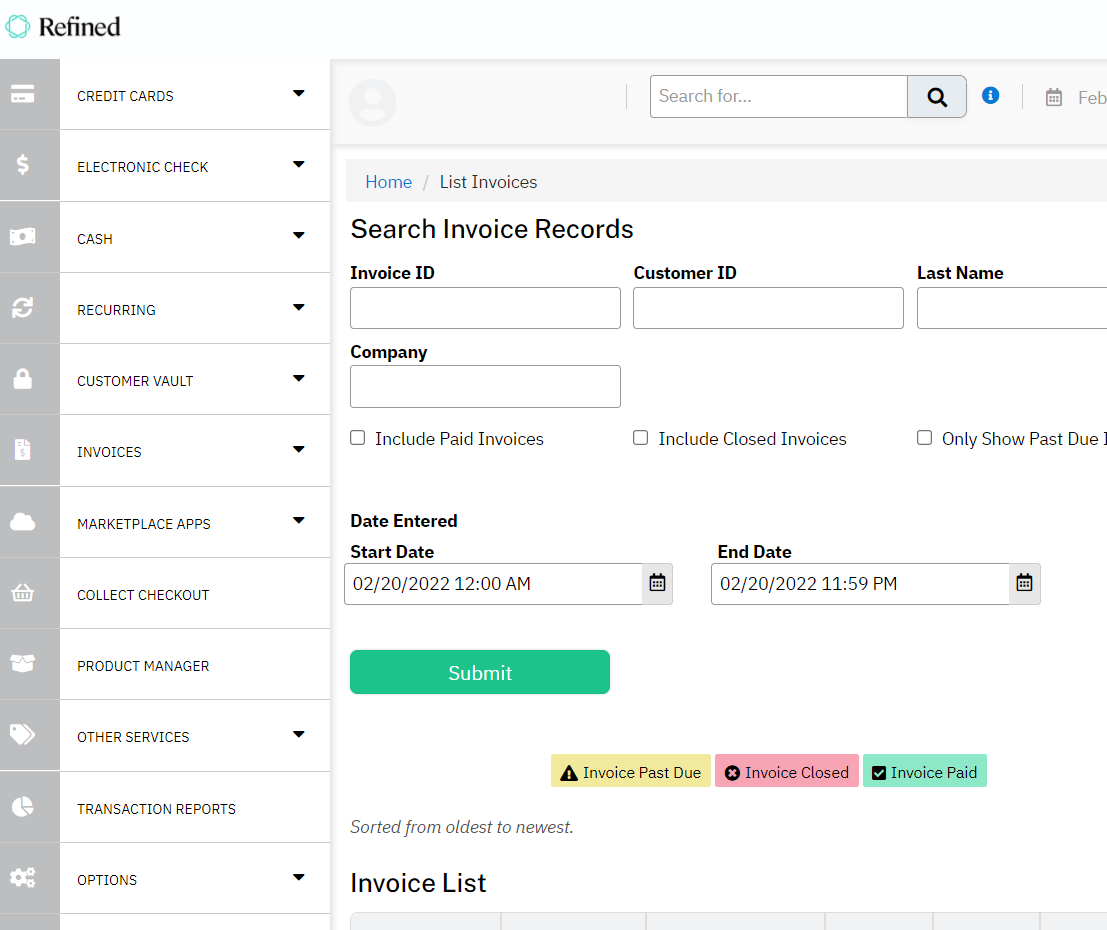Select the Recurring menu label
Viewport: 1107px width, 930px height.
116,310
